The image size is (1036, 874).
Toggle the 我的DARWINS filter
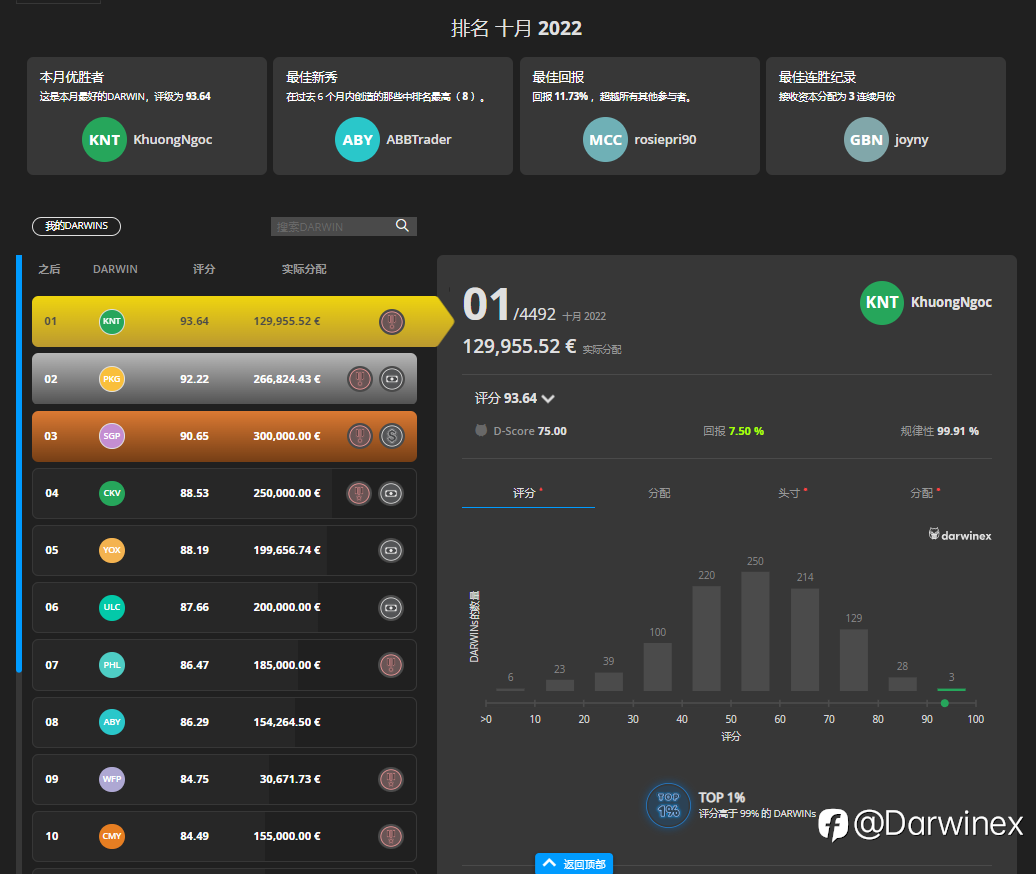pyautogui.click(x=77, y=226)
